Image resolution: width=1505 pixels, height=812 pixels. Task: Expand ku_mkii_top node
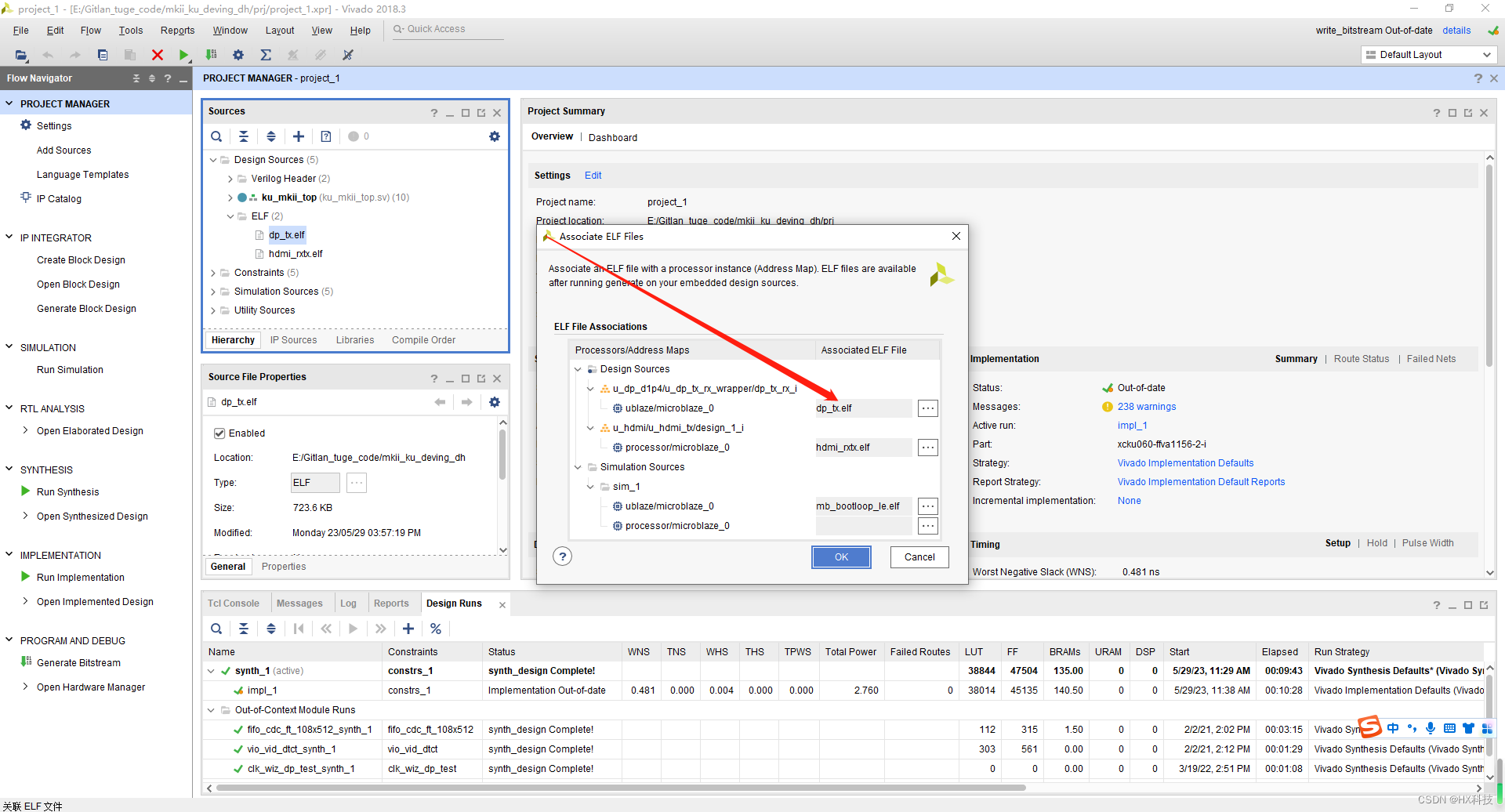tap(230, 198)
